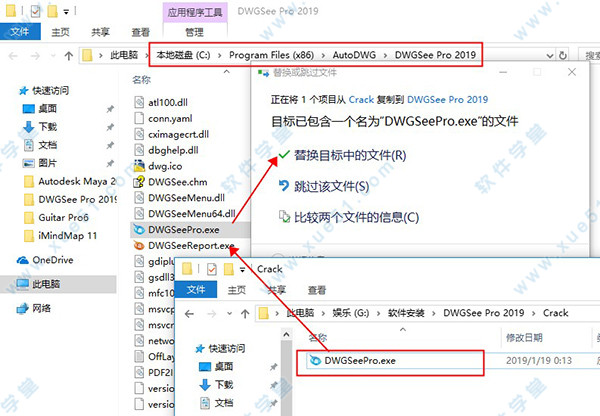Screen dimensions: 600x416
Task: Select 桌面 in main navigation pane
Action: point(47,109)
